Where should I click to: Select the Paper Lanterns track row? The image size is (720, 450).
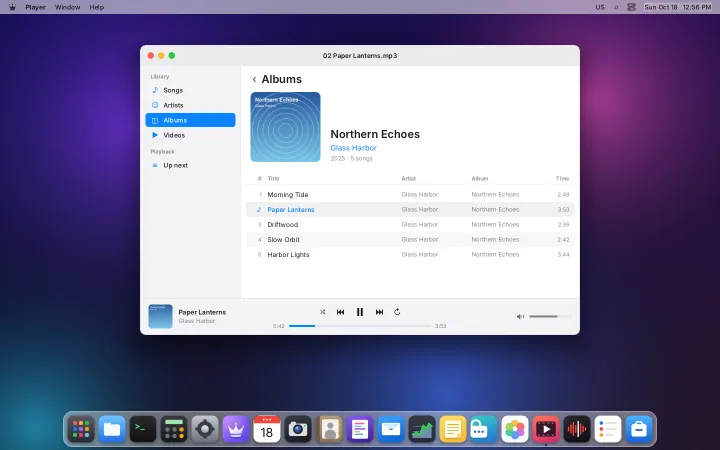tap(410, 209)
